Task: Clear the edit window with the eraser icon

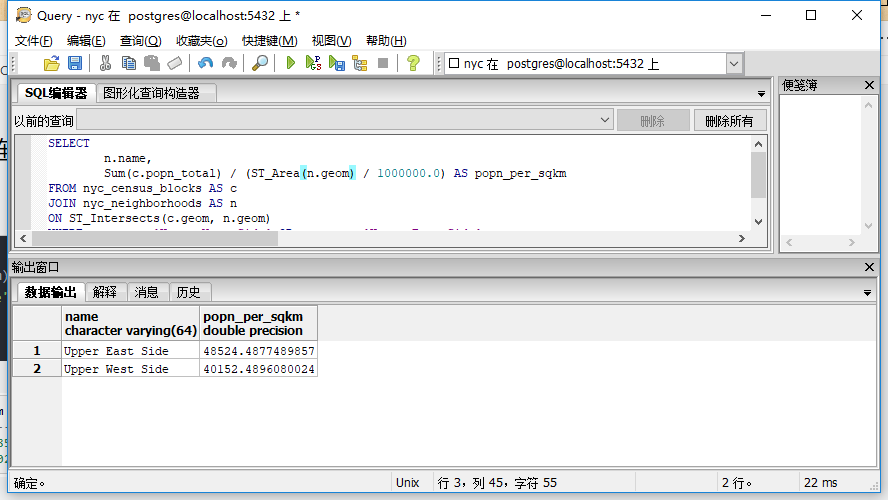Action: pyautogui.click(x=175, y=63)
